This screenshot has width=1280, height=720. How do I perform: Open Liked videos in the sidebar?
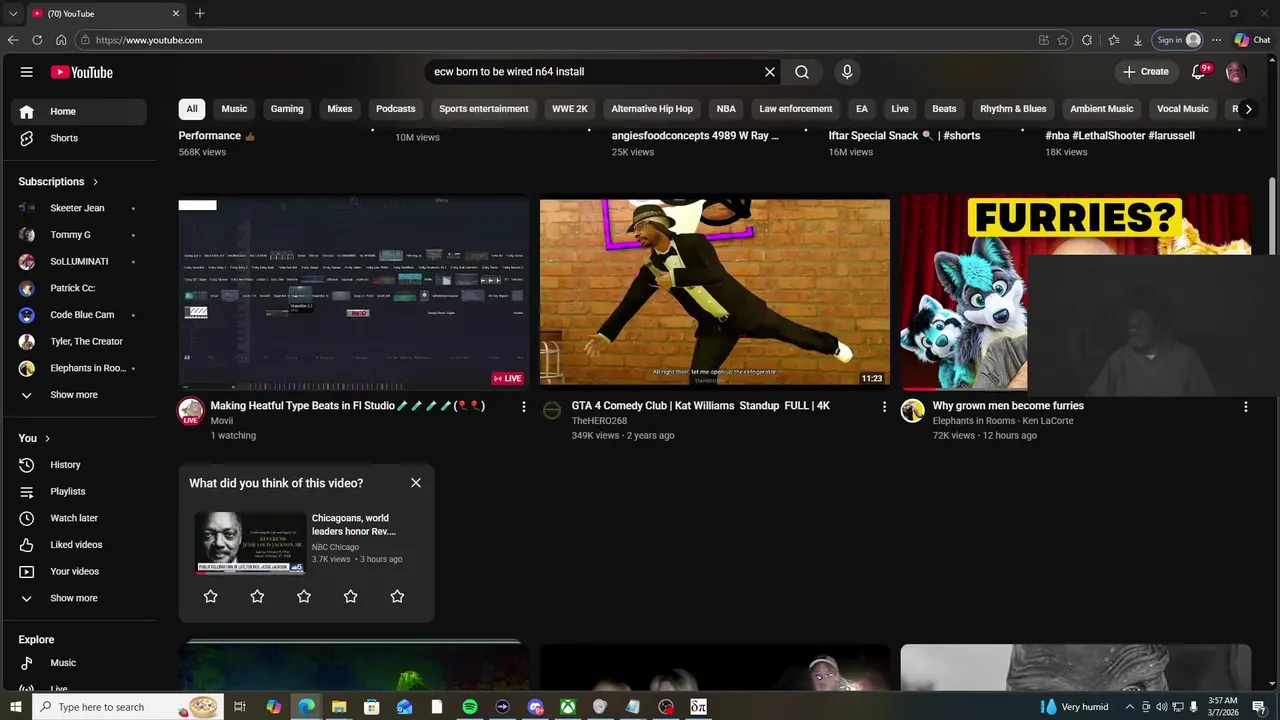tap(79, 545)
